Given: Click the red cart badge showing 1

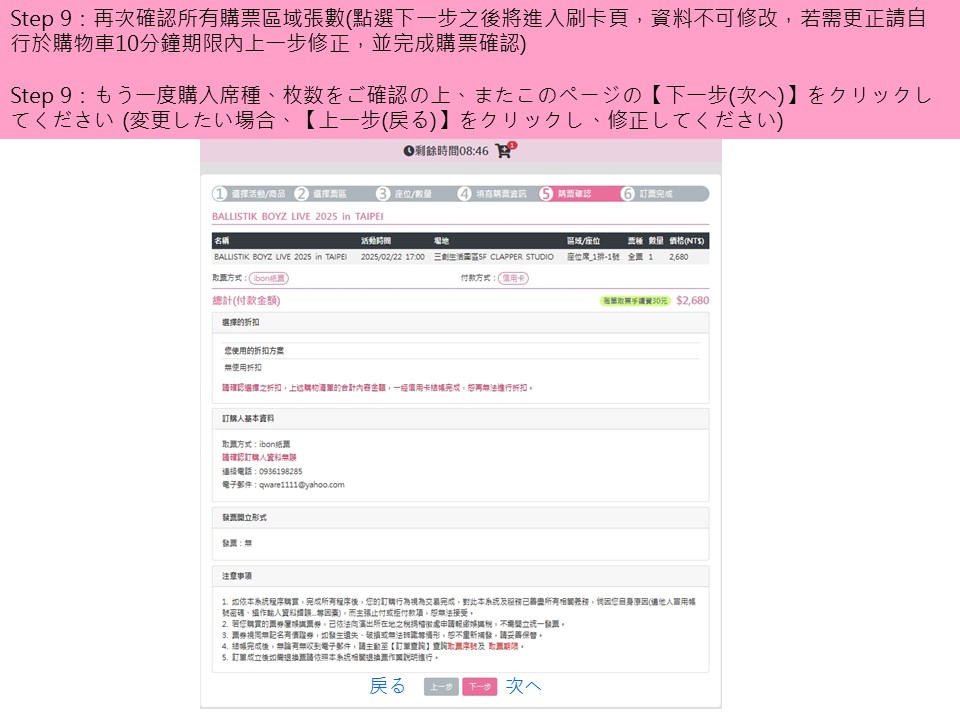Looking at the screenshot, I should point(512,146).
